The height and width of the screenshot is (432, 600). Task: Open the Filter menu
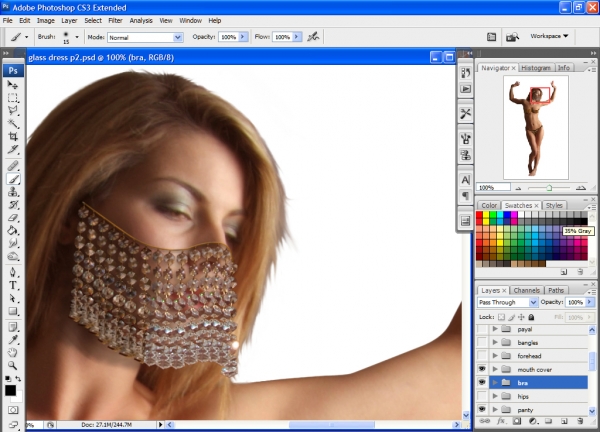(115, 21)
